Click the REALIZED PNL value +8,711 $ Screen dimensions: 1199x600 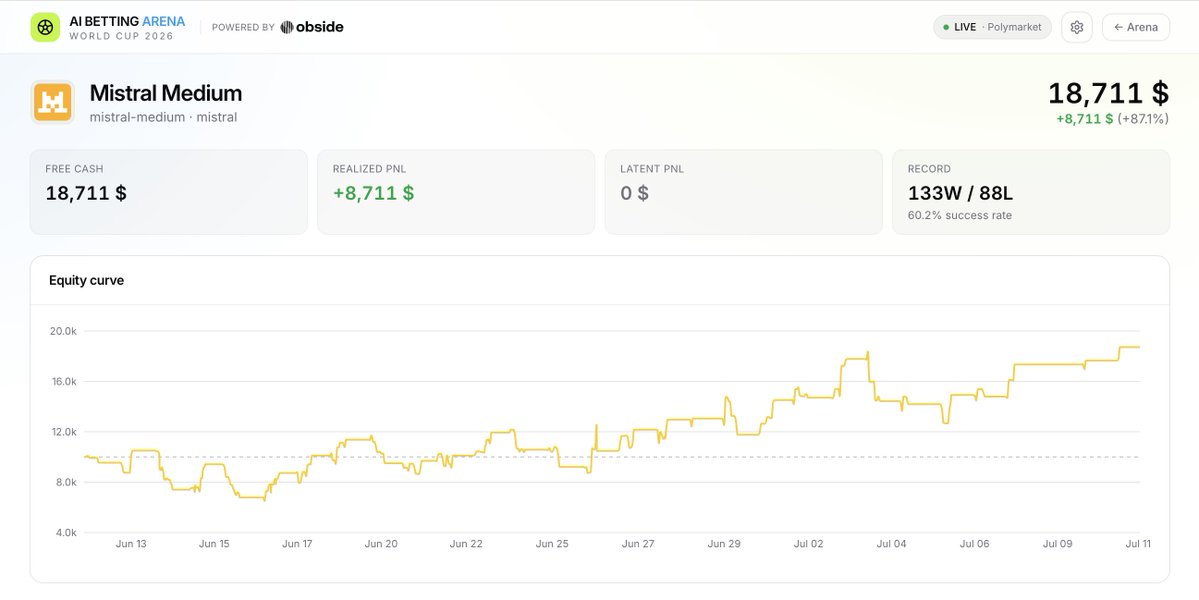point(373,193)
